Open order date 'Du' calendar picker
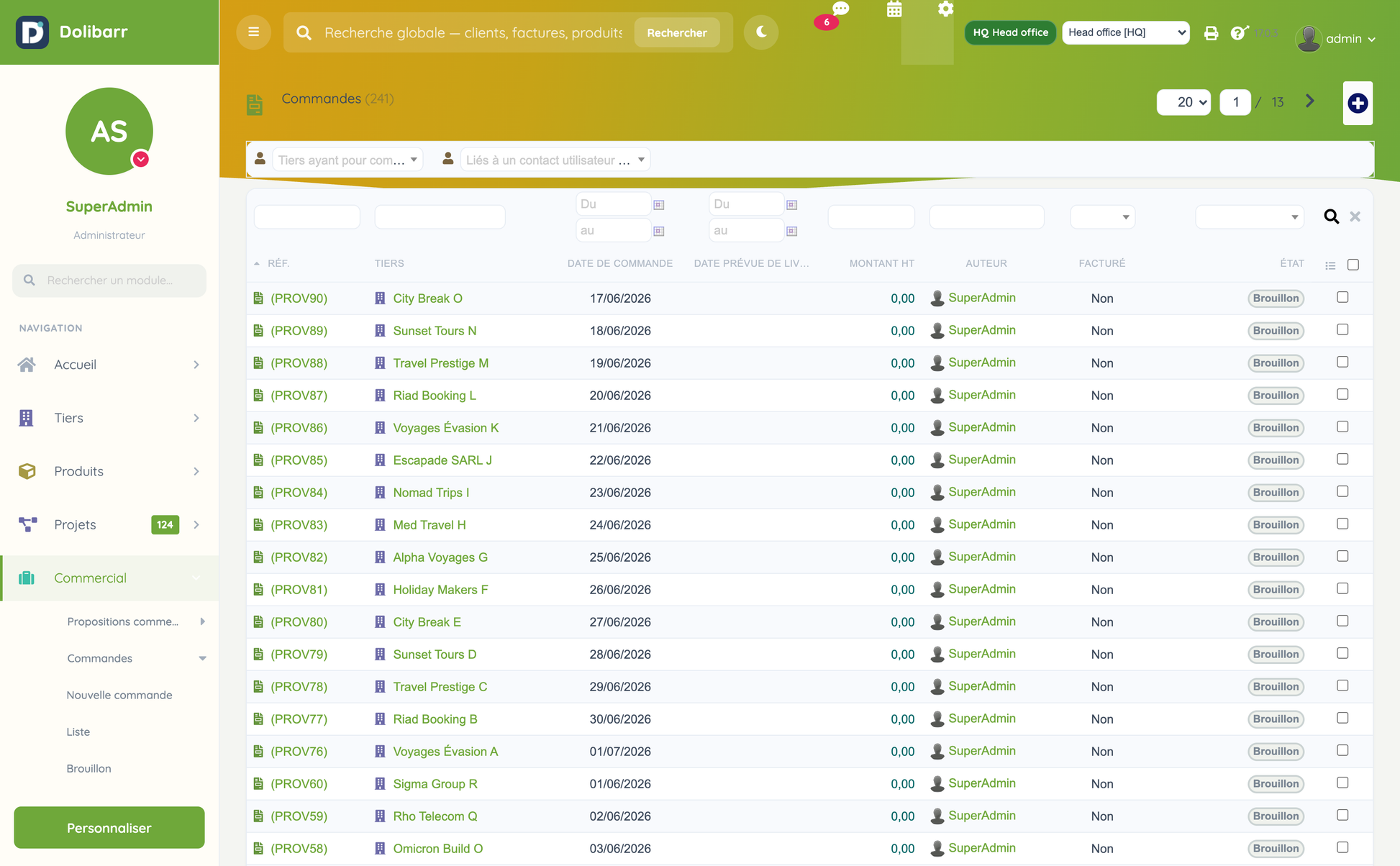 coord(658,205)
